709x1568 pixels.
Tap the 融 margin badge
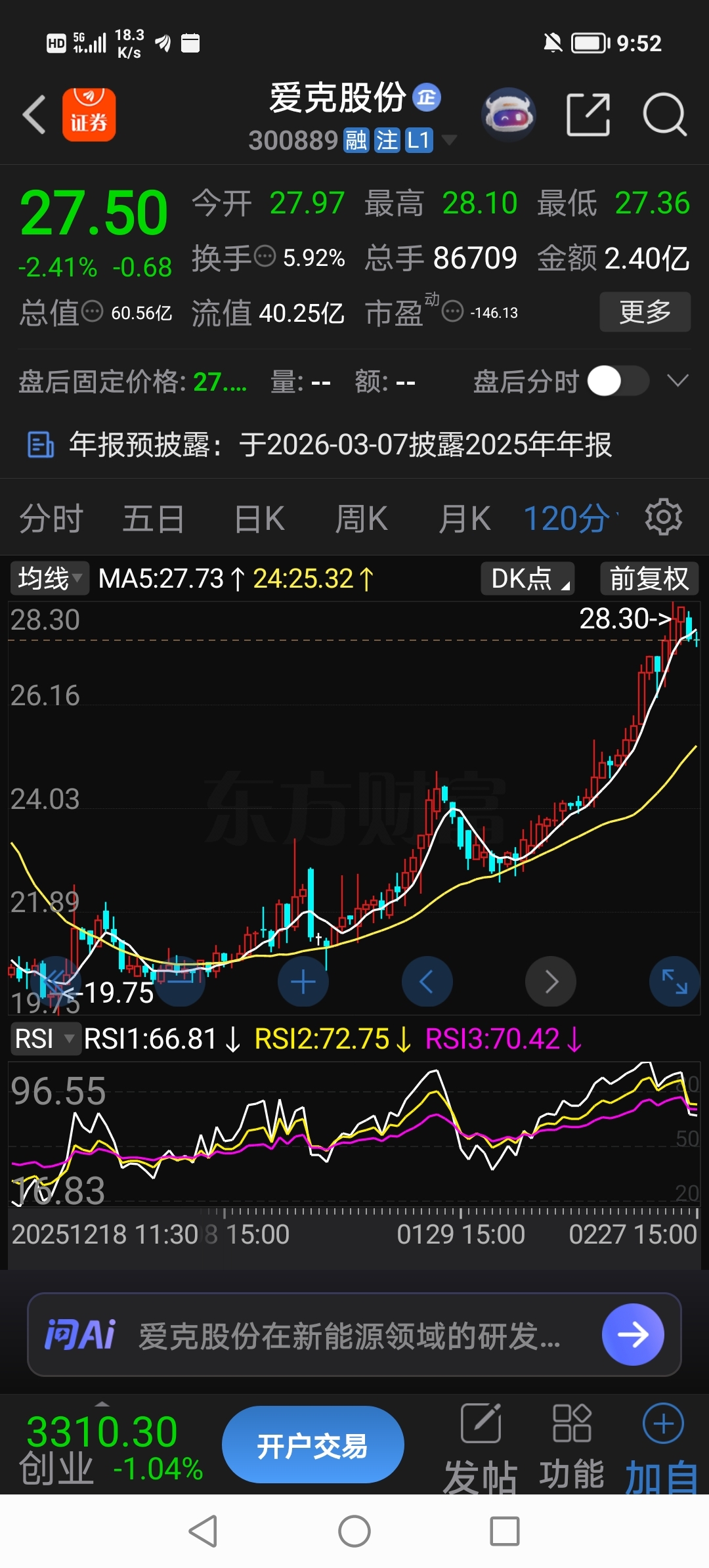click(x=355, y=141)
